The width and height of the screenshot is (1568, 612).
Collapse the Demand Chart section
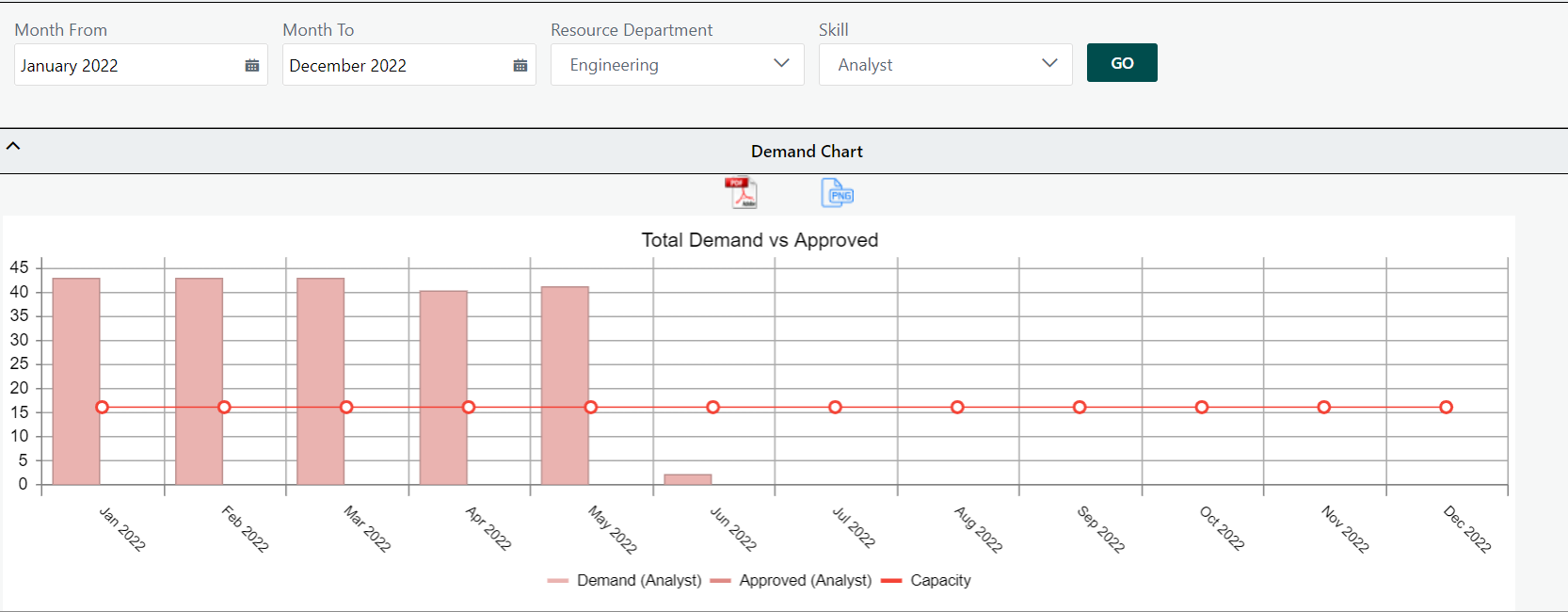pos(13,146)
